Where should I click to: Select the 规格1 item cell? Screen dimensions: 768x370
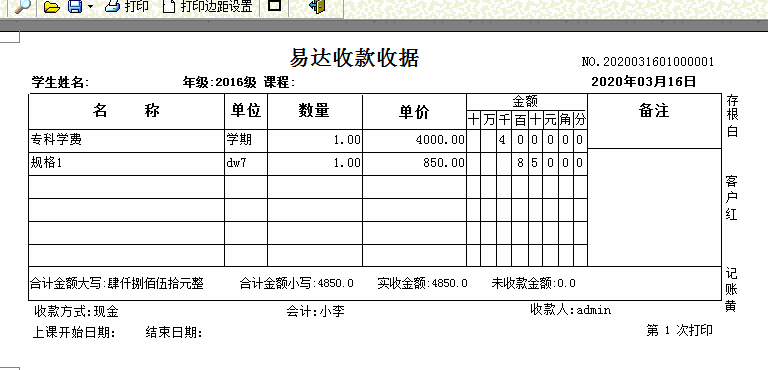coord(127,163)
